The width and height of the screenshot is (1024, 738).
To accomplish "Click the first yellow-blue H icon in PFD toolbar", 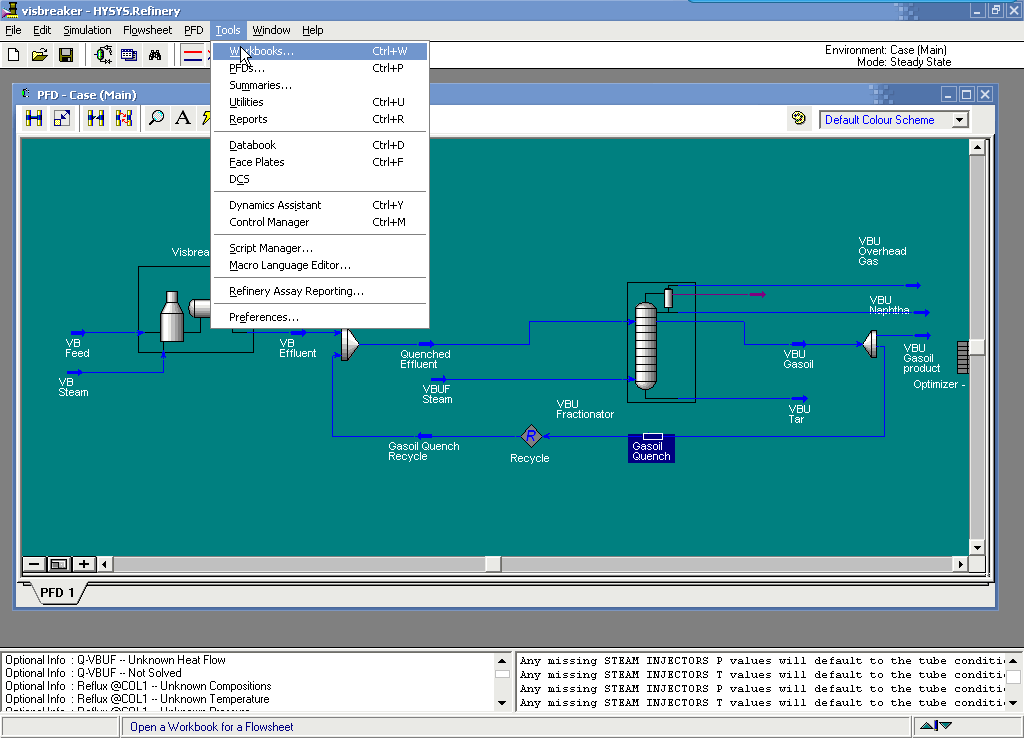I will coord(34,118).
